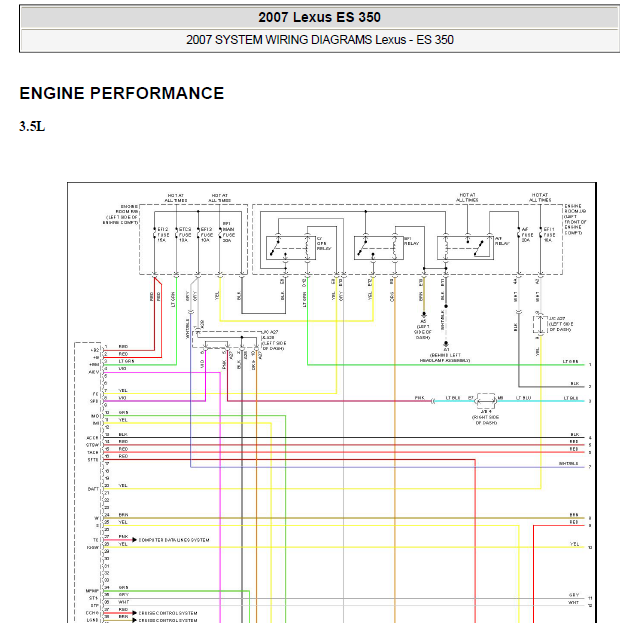Click the C/OPN relay symbol
Viewport: 620px width, 623px height.
click(291, 248)
